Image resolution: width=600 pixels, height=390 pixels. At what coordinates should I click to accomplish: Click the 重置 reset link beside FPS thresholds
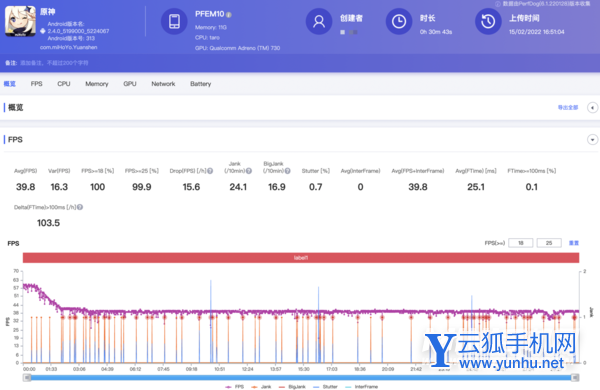574,243
